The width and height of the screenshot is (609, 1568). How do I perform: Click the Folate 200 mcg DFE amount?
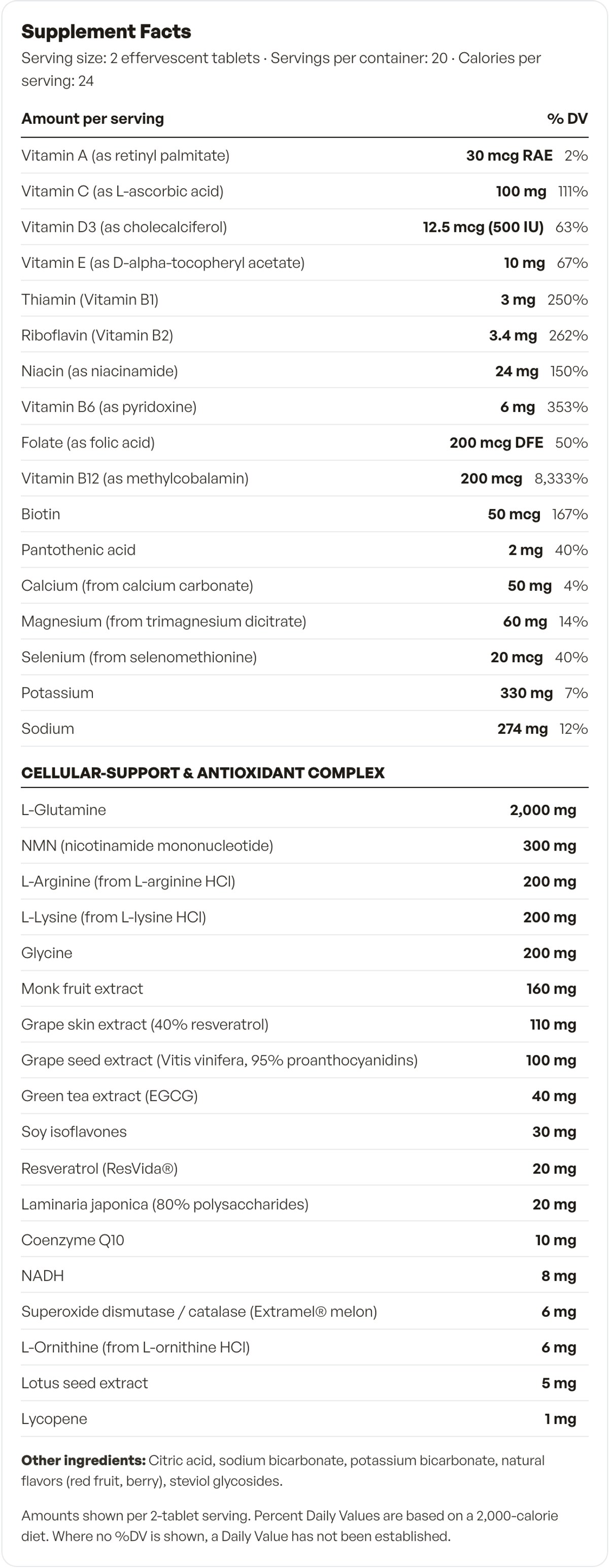click(496, 442)
